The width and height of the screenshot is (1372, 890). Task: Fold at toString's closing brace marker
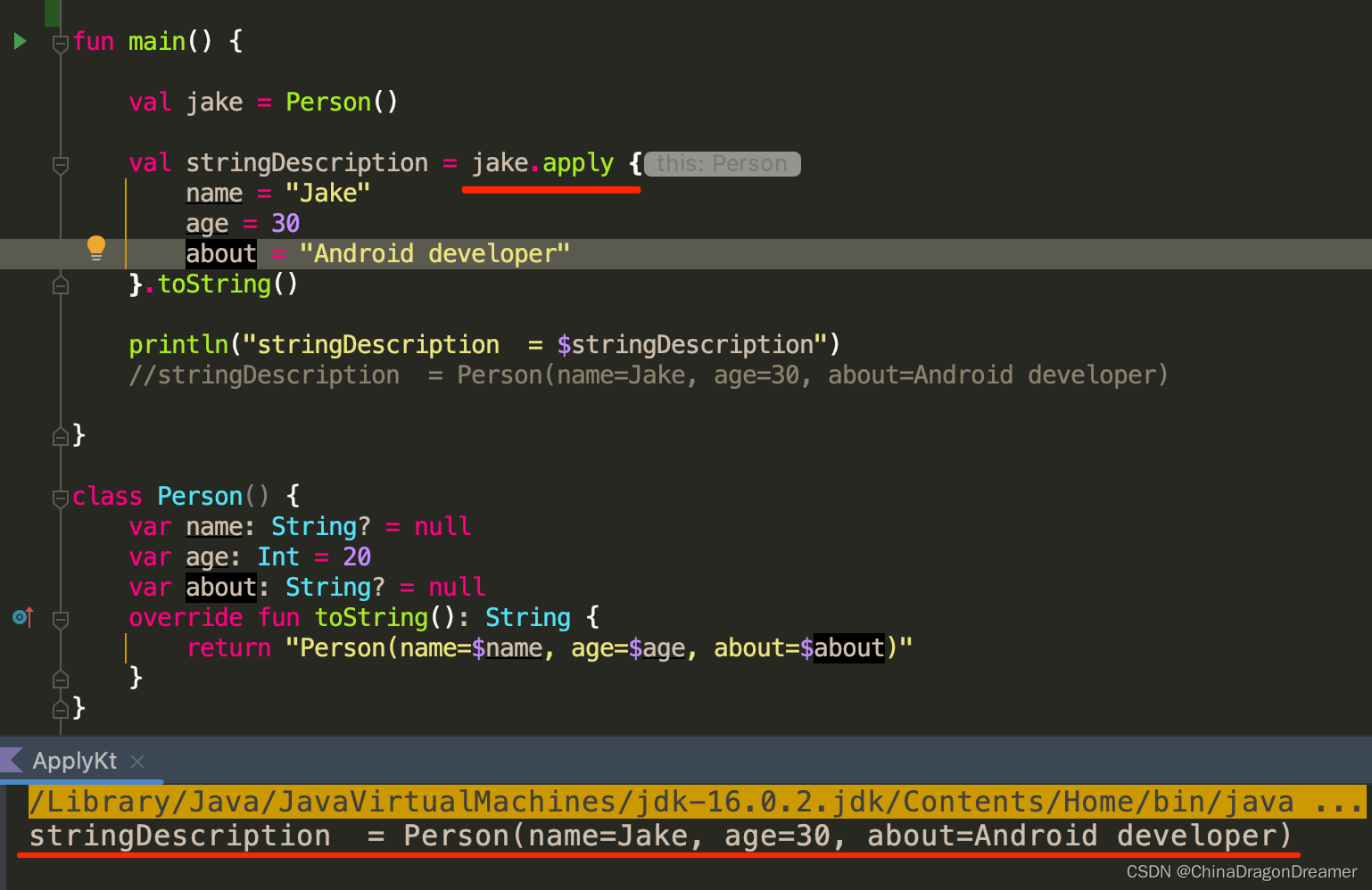point(61,679)
